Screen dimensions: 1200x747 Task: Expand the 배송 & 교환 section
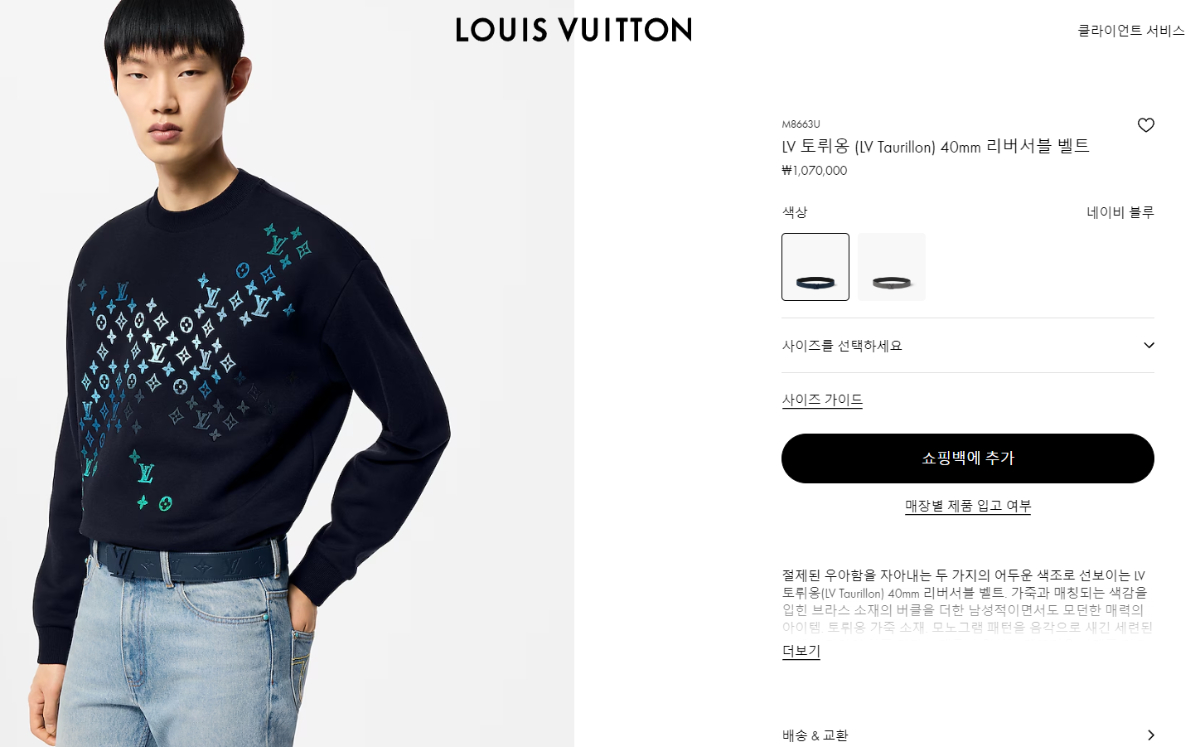[x=968, y=735]
